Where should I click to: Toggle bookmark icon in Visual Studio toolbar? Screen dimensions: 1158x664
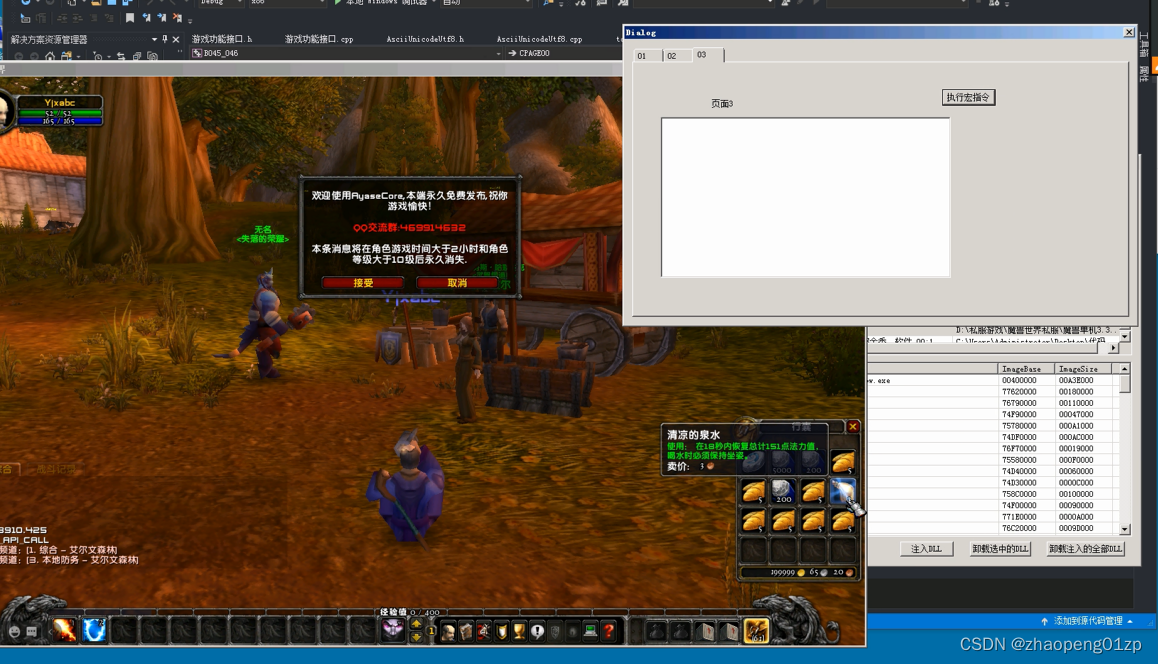pyautogui.click(x=130, y=18)
